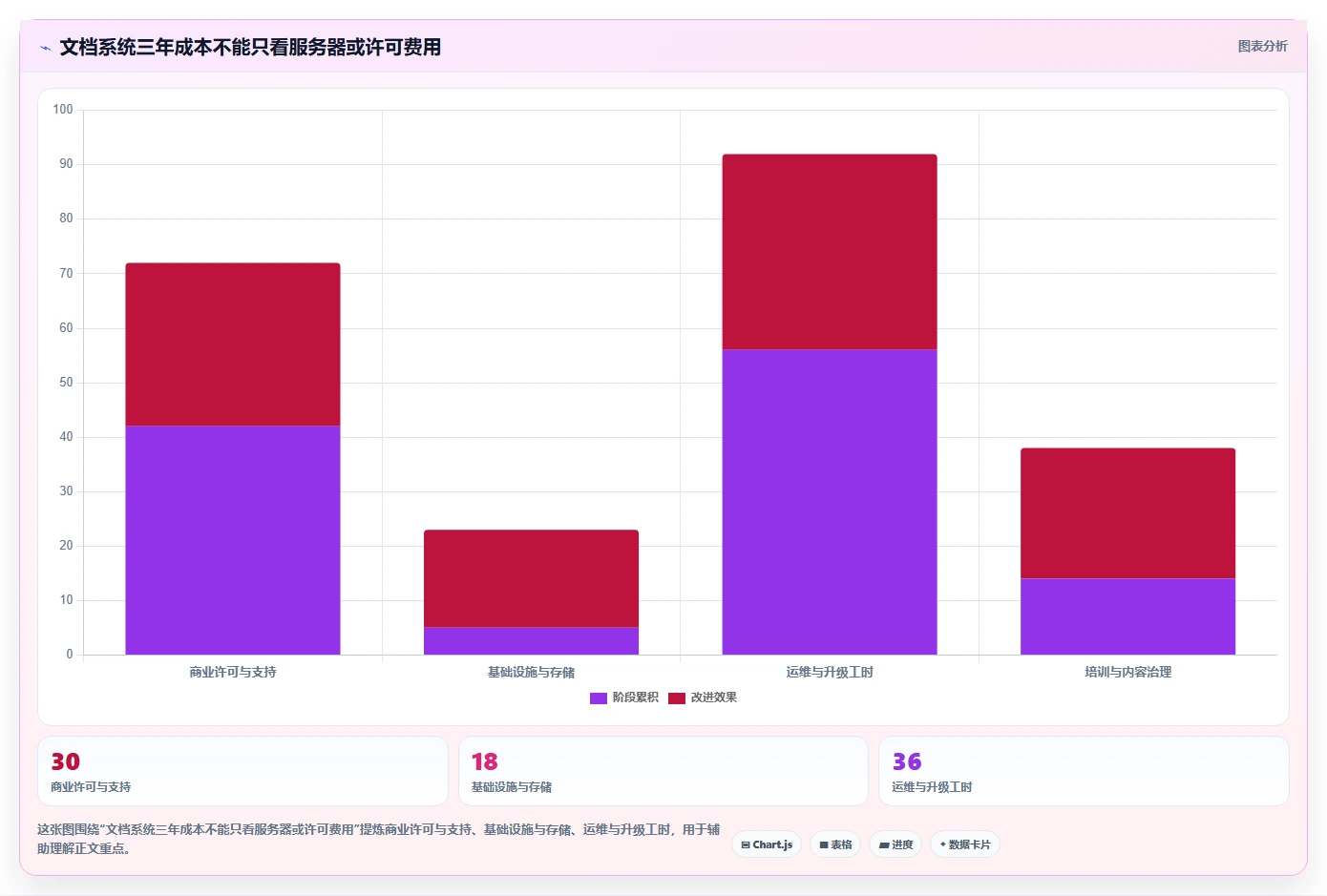Click the icon inside the Chart.js chip
Viewport: 1327px width, 896px height.
pyautogui.click(x=746, y=845)
